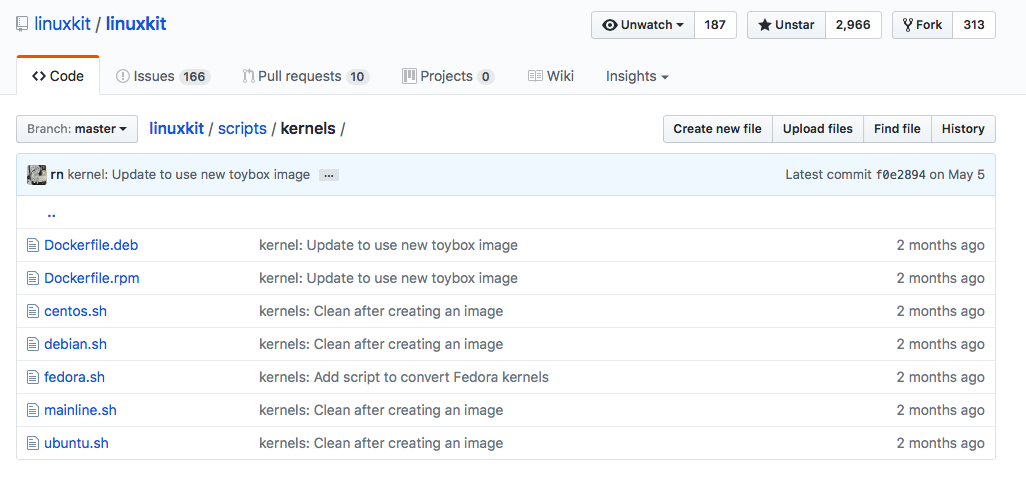
Task: Click the file icon next to centos.sh
Action: tap(33, 311)
